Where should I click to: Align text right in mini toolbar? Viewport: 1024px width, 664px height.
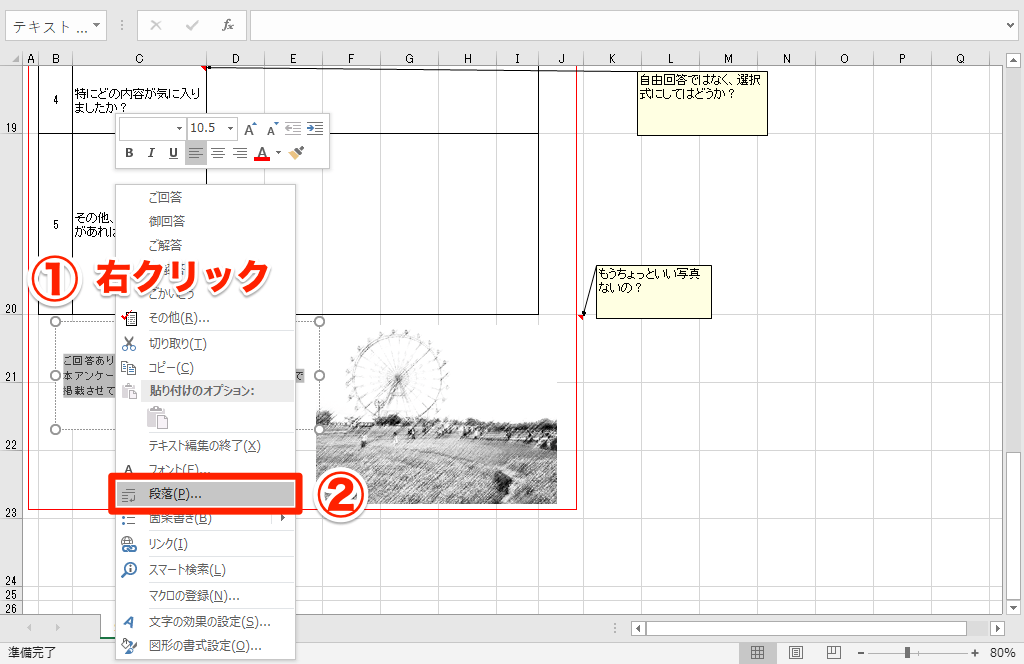240,153
